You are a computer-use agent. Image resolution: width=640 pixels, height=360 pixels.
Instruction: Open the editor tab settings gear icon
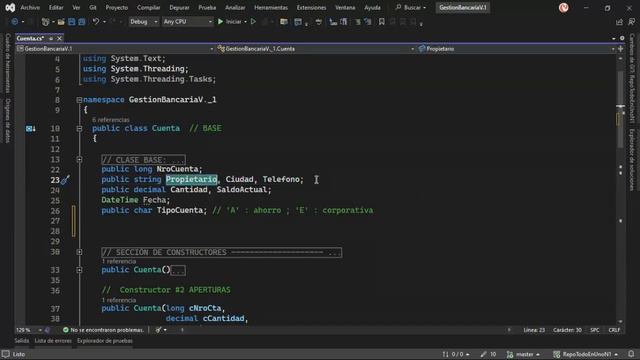click(622, 38)
